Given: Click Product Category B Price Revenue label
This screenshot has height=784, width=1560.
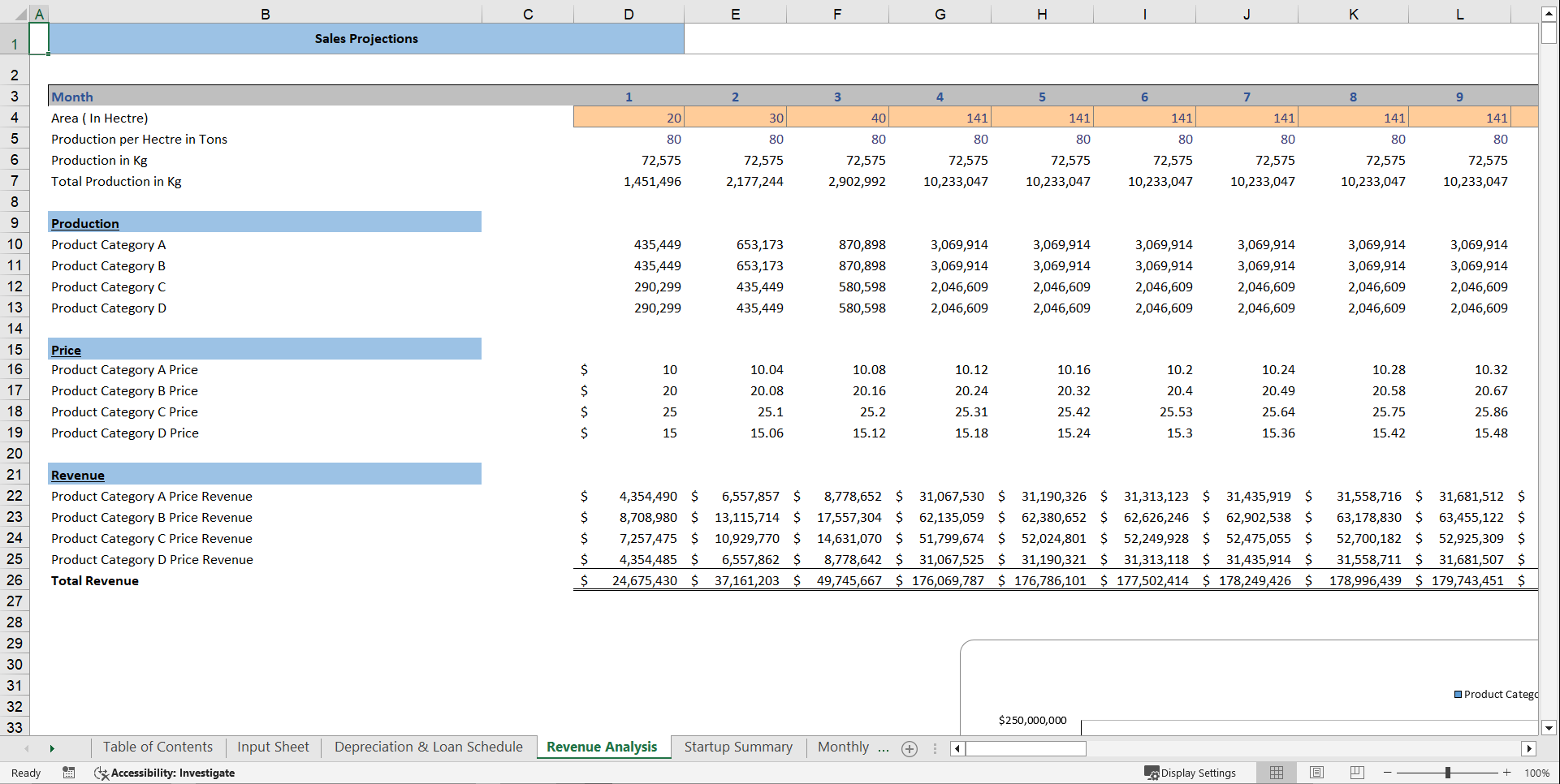Looking at the screenshot, I should 151,517.
